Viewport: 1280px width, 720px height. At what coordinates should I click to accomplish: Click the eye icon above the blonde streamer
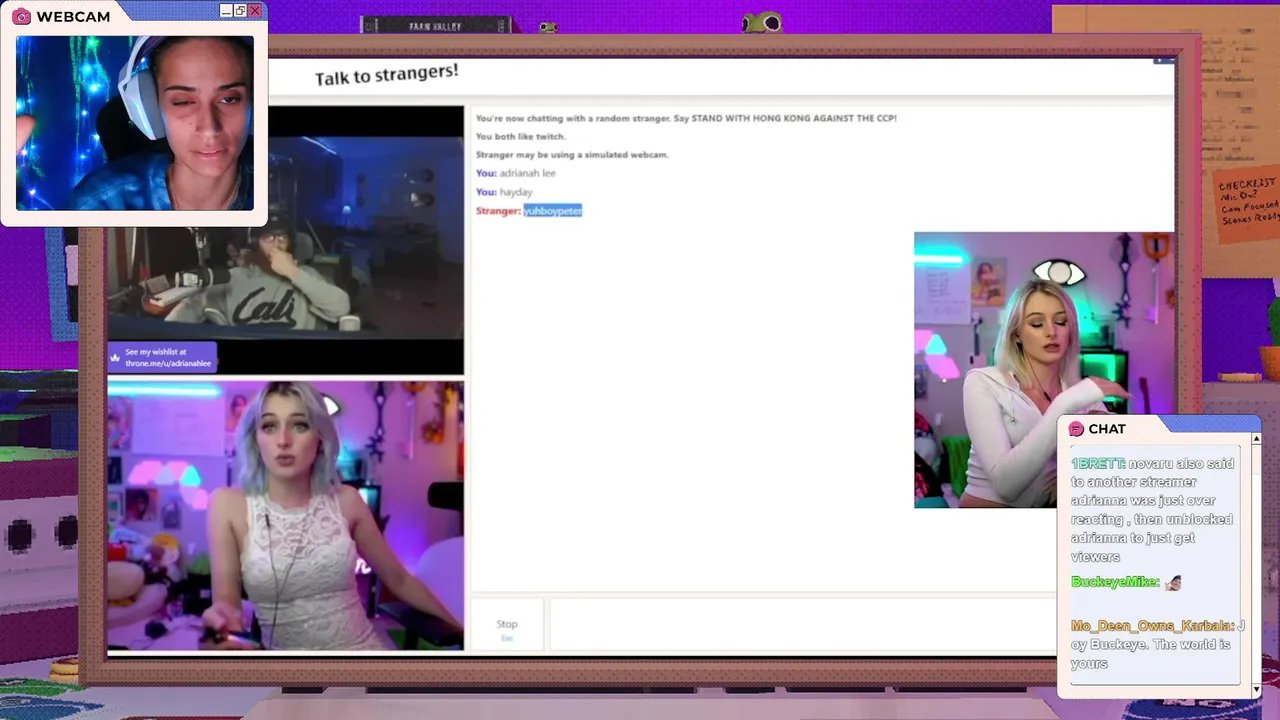[x=1058, y=272]
